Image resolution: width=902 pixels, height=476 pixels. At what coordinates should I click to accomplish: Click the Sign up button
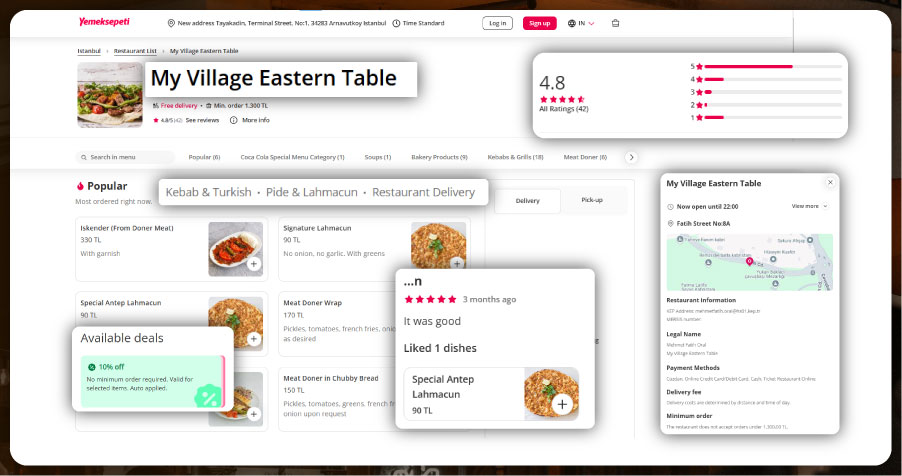539,23
